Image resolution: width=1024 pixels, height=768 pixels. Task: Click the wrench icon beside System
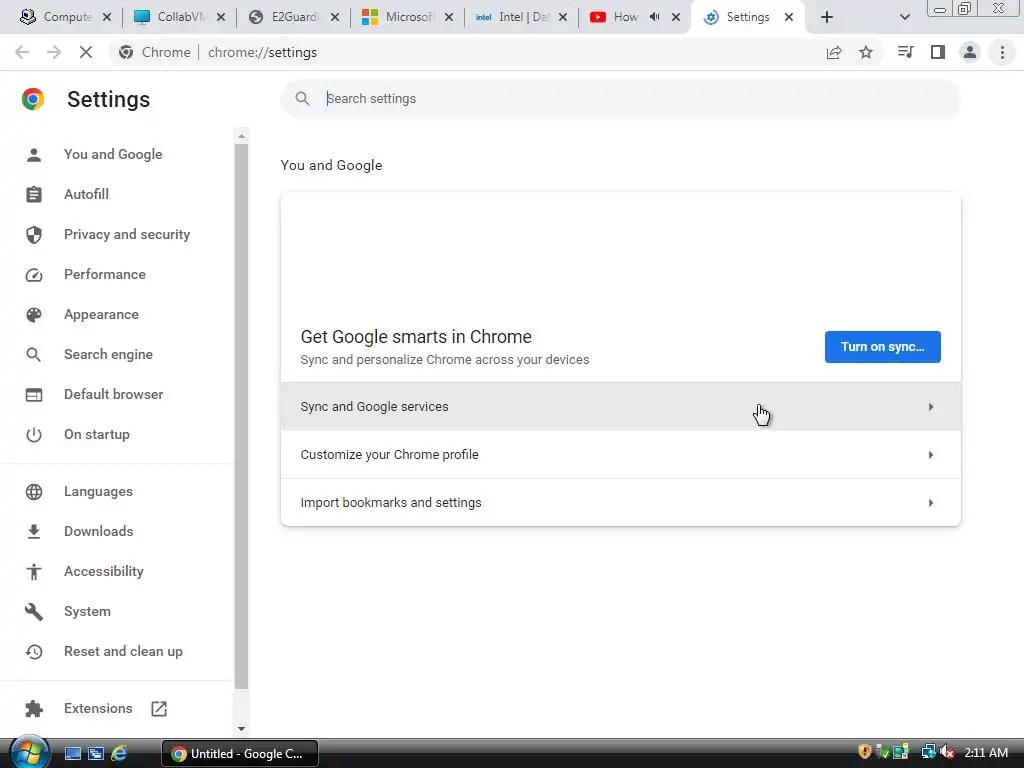[x=34, y=612]
